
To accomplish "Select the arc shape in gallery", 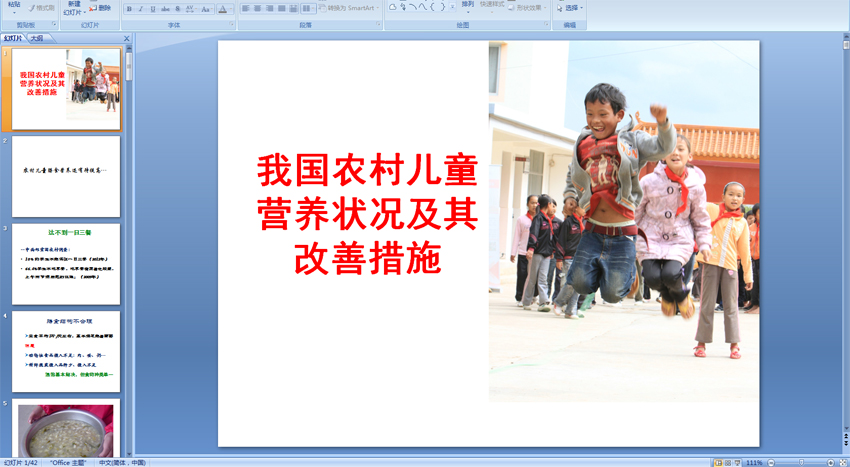I will [413, 7].
